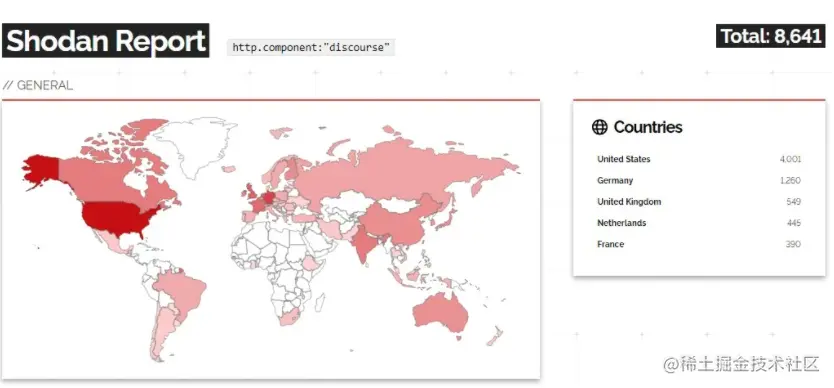This screenshot has height=388, width=834.
Task: Select United States in the Countries list
Action: pyautogui.click(x=623, y=159)
